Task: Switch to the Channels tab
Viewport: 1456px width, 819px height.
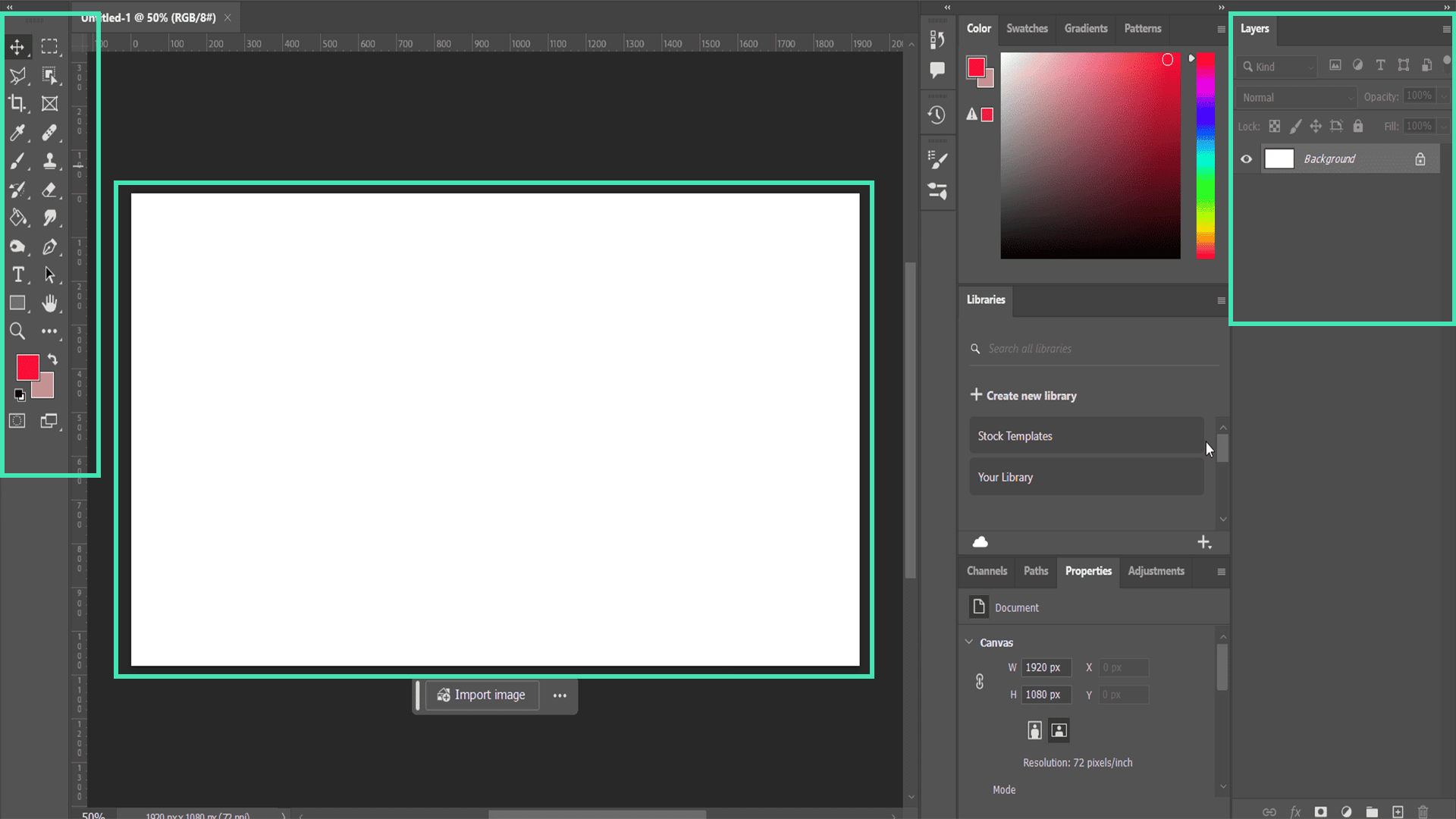Action: click(x=987, y=571)
